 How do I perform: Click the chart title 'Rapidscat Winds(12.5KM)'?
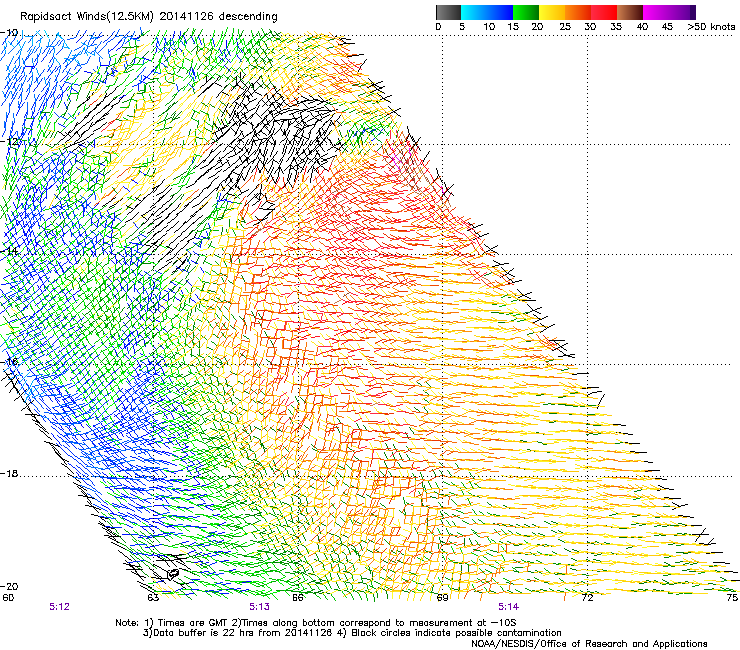pyautogui.click(x=87, y=17)
